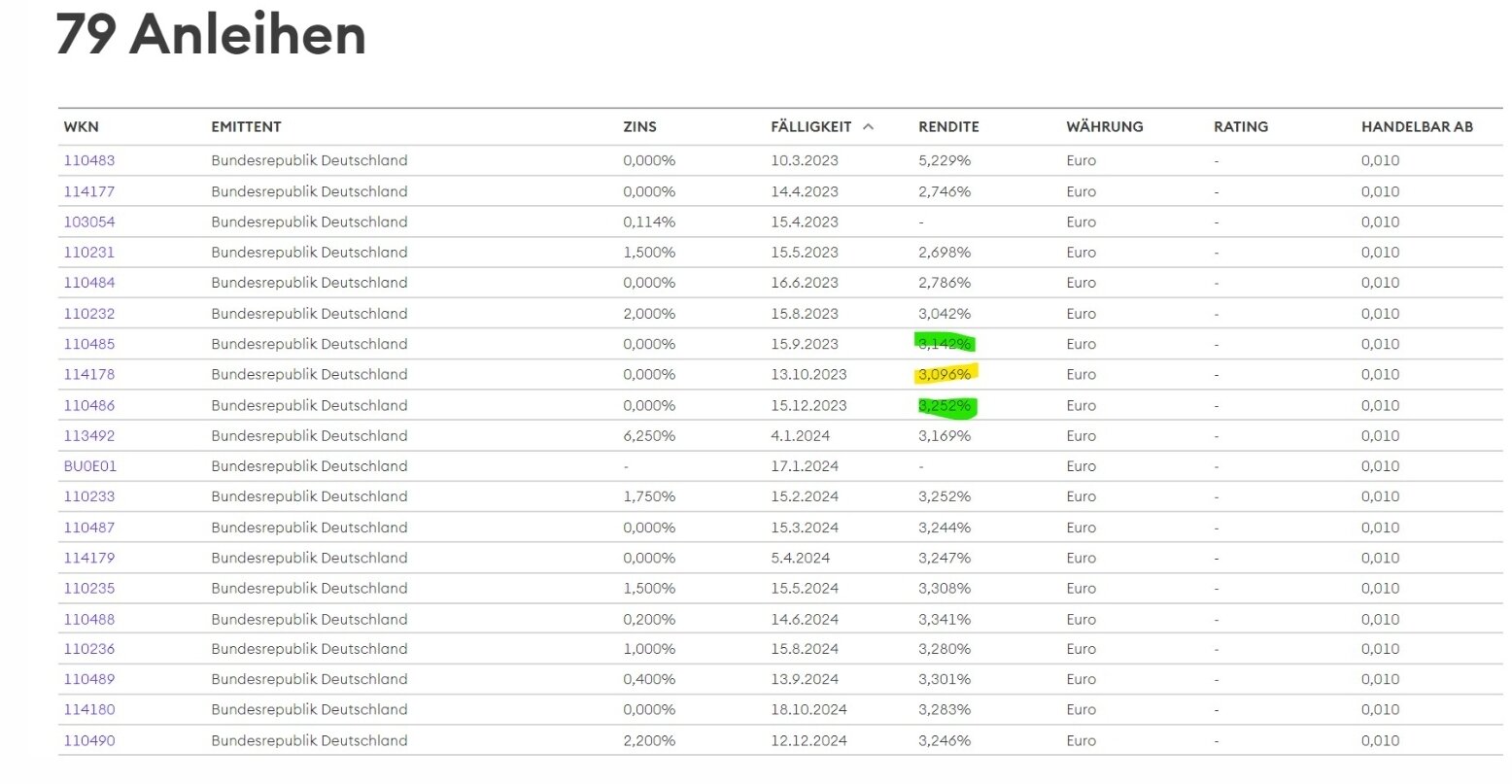Open the 113492 bond link
Viewport: 1512px width, 784px height.
click(89, 435)
